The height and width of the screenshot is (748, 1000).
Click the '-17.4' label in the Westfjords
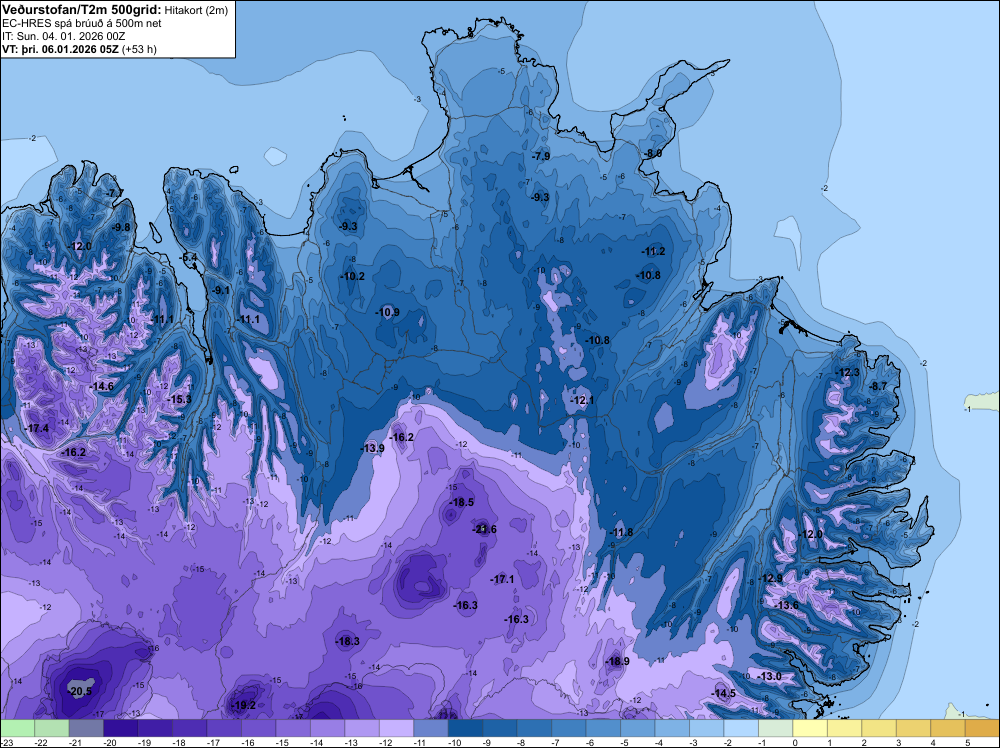tap(37, 429)
